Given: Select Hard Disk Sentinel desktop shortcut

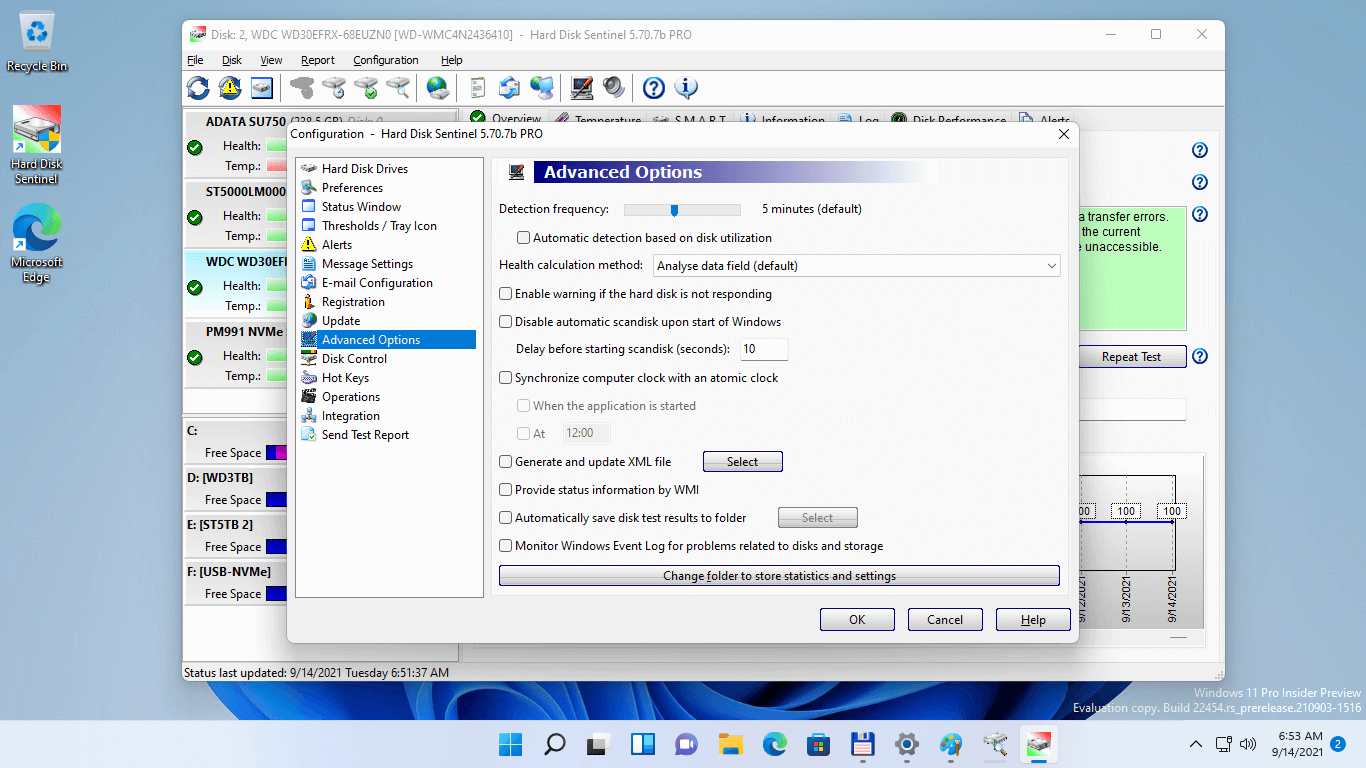Looking at the screenshot, I should point(36,145).
